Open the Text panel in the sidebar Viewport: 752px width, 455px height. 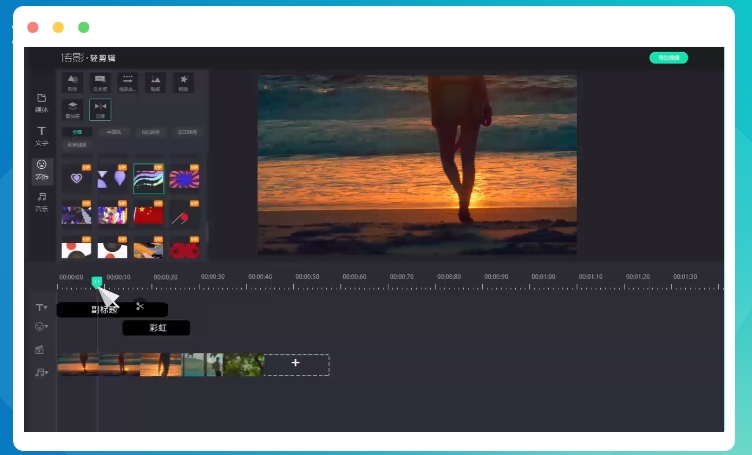(x=41, y=134)
